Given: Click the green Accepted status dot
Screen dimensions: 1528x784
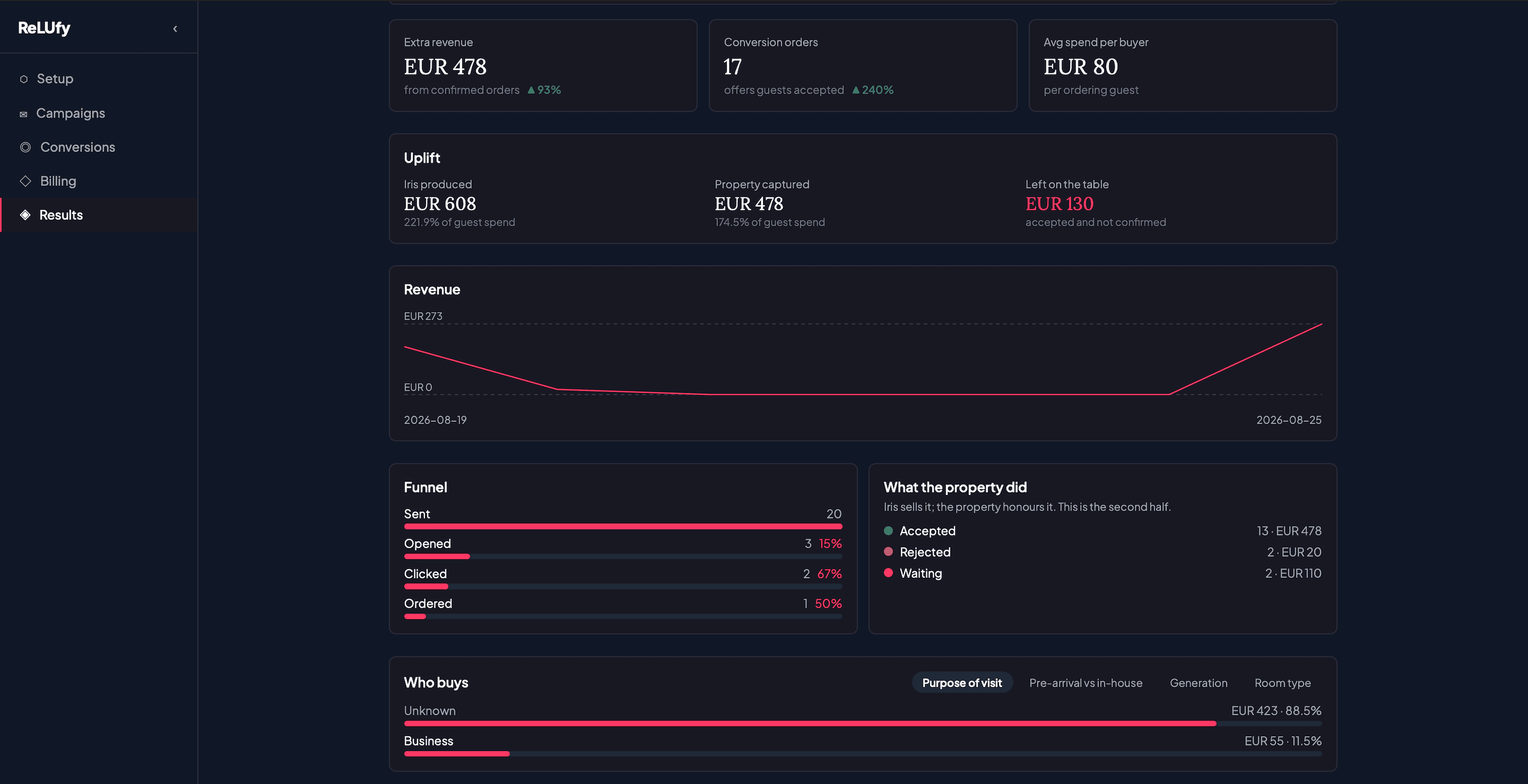Looking at the screenshot, I should (x=888, y=531).
